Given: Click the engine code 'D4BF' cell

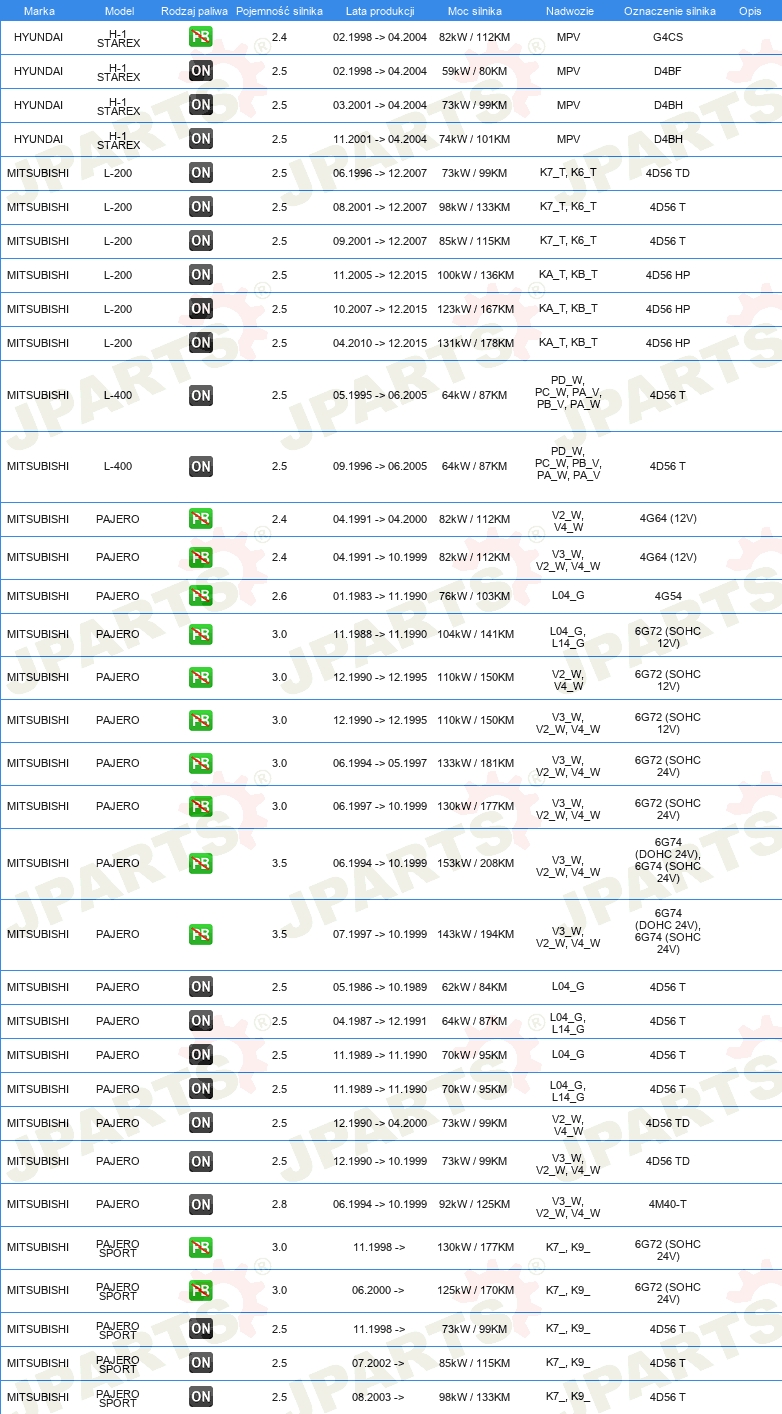Looking at the screenshot, I should (669, 71).
